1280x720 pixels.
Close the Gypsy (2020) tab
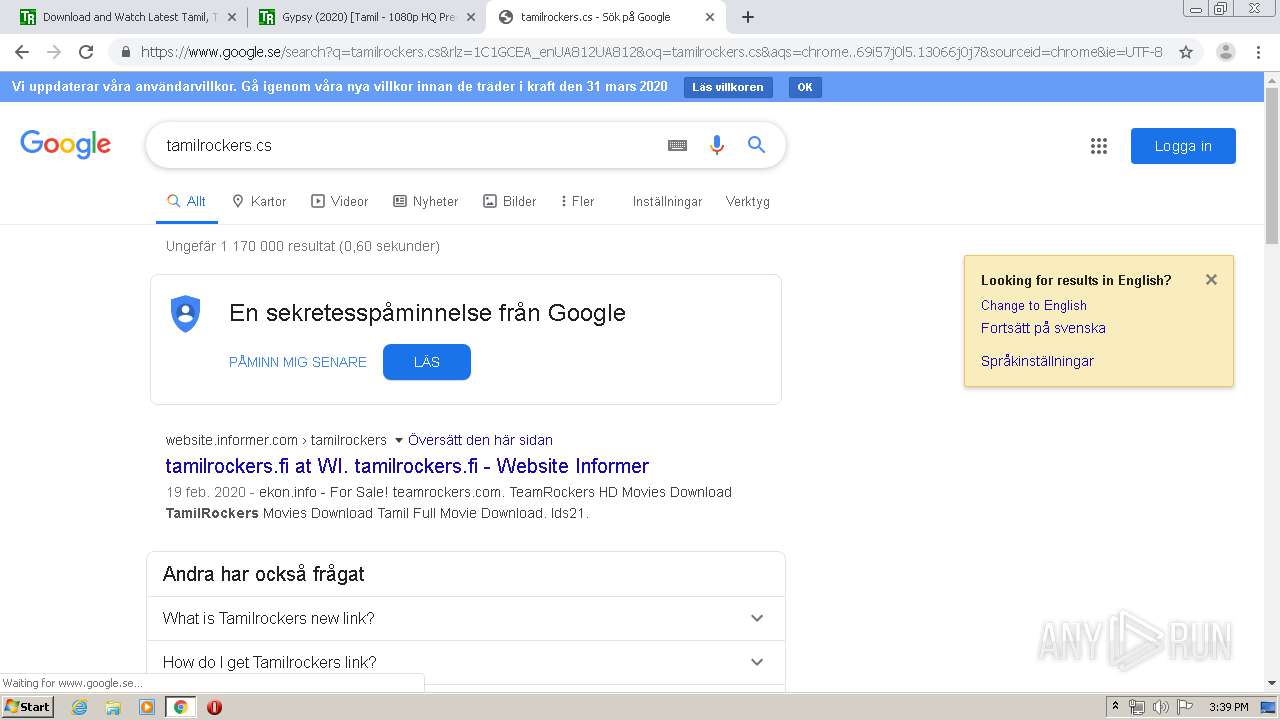(x=471, y=17)
